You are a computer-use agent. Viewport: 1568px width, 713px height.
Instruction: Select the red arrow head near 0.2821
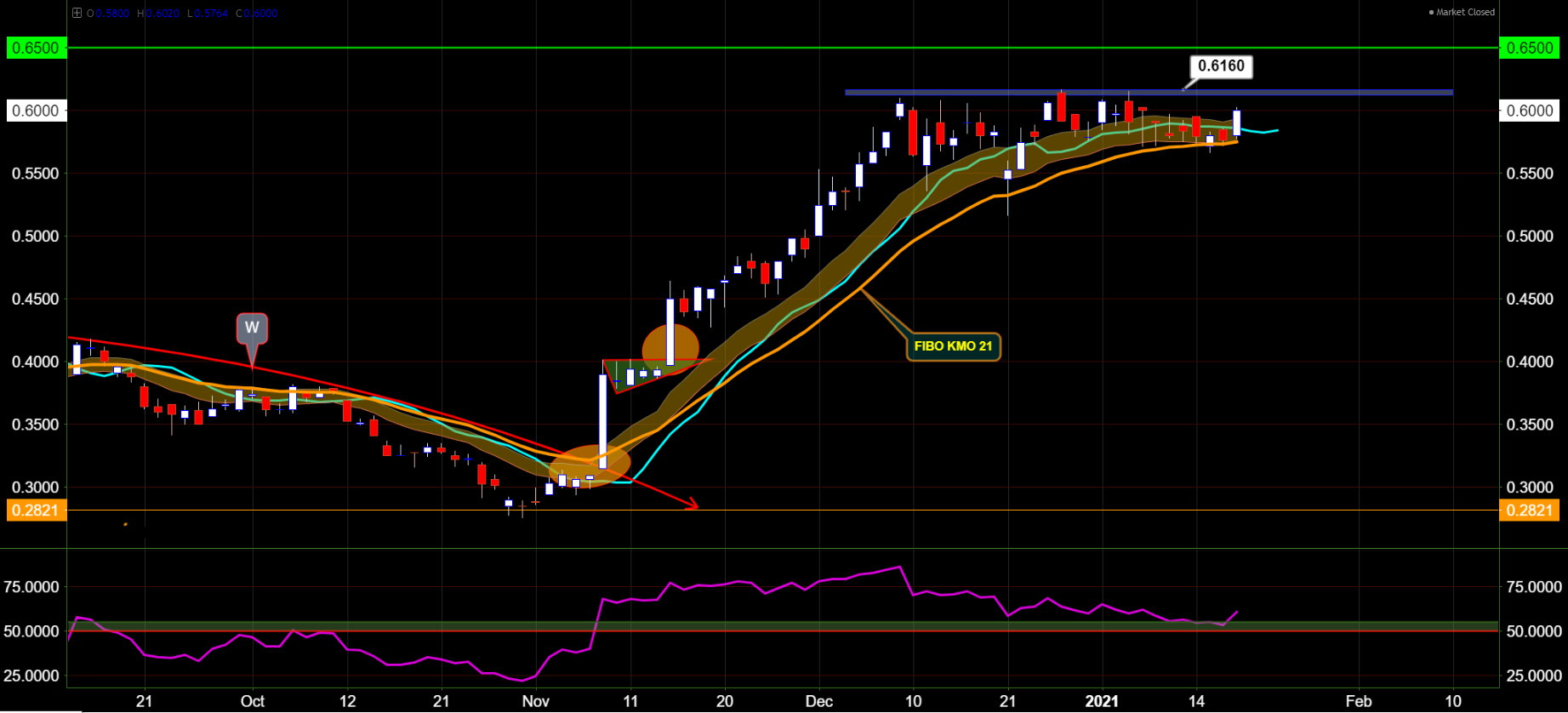tap(693, 505)
